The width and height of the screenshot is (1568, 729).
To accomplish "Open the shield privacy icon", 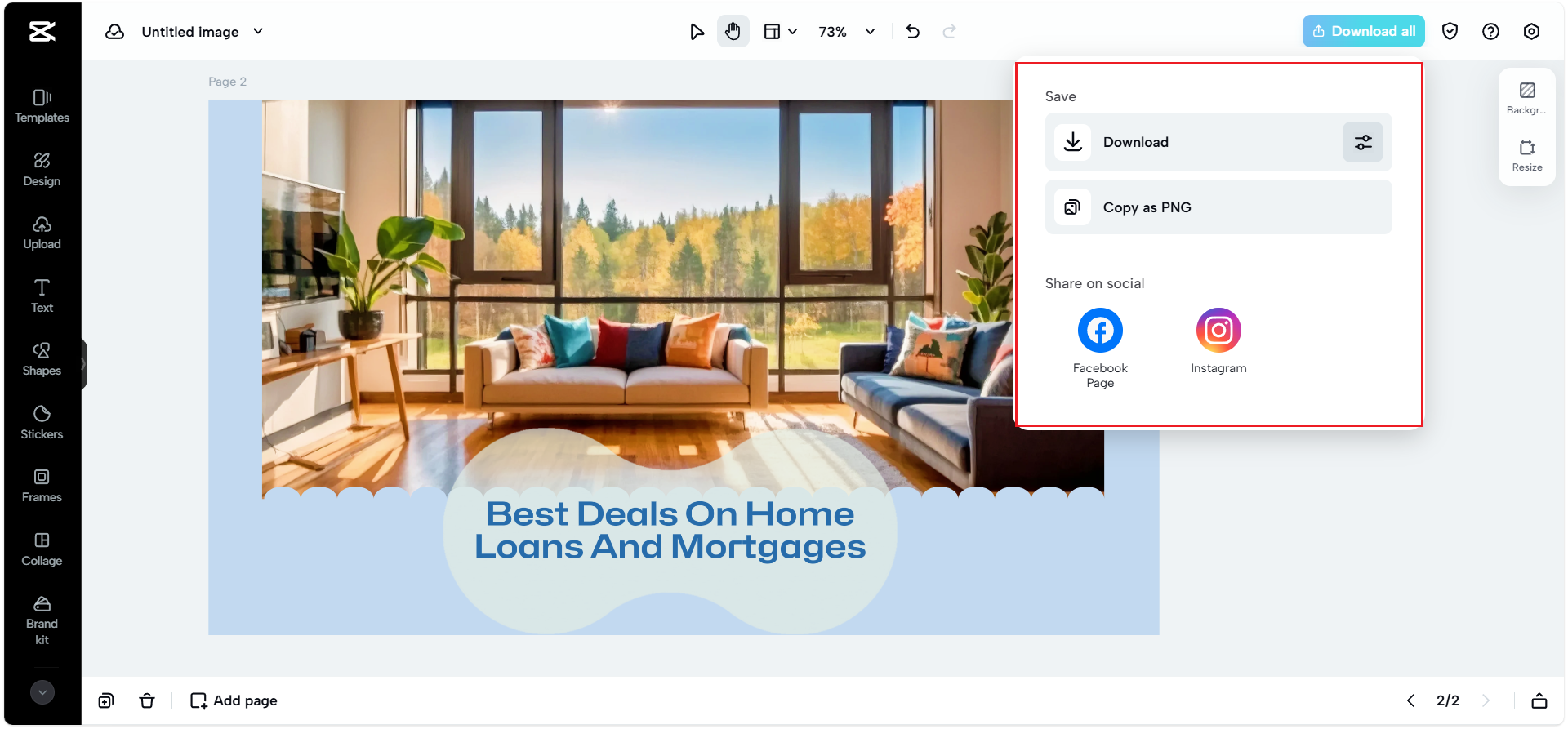I will 1450,32.
